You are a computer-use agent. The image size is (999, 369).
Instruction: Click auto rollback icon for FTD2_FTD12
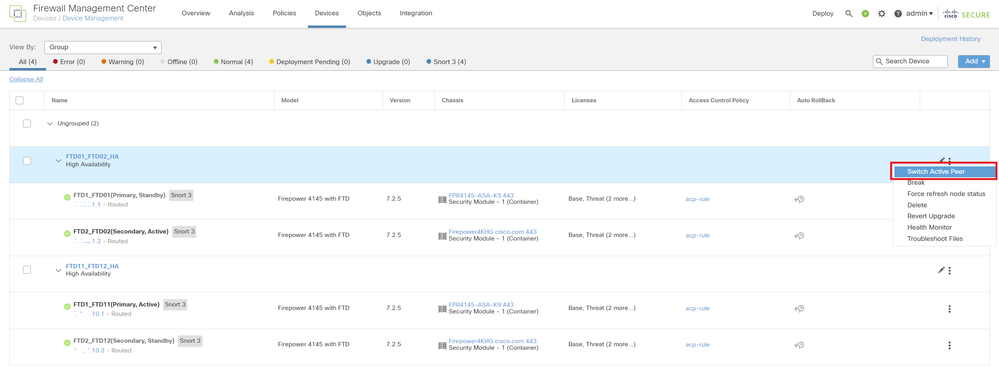pyautogui.click(x=799, y=345)
